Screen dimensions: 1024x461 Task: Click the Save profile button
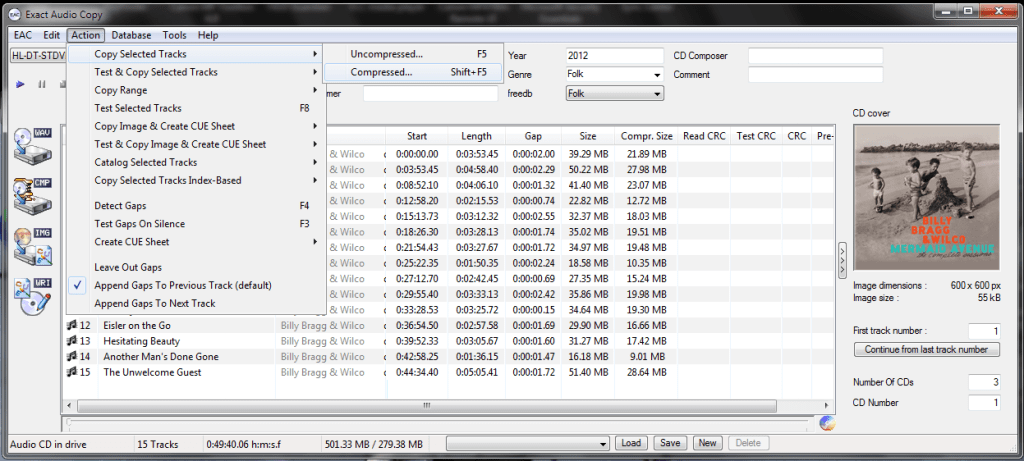click(670, 443)
